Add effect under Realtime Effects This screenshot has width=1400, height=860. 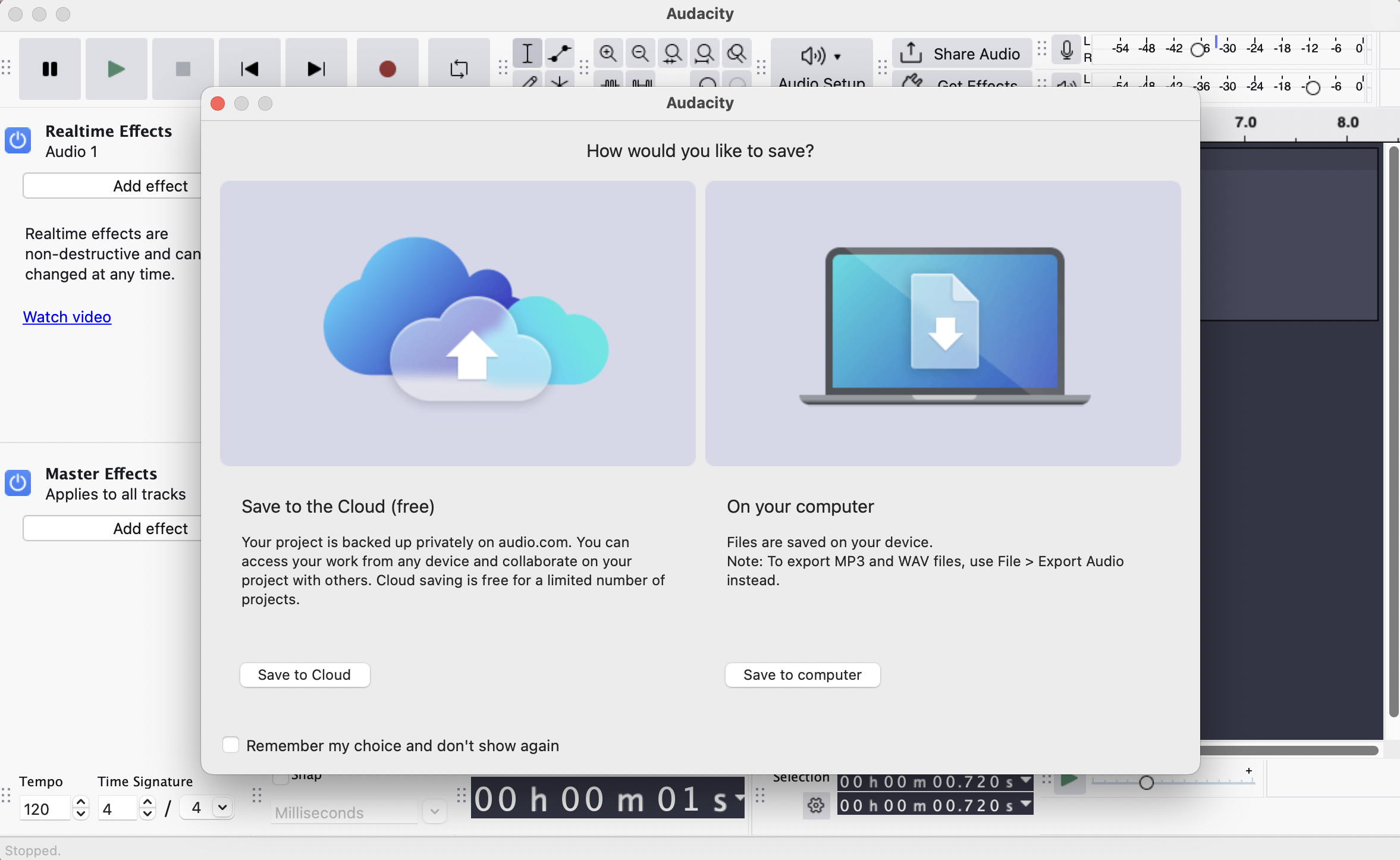(112, 186)
